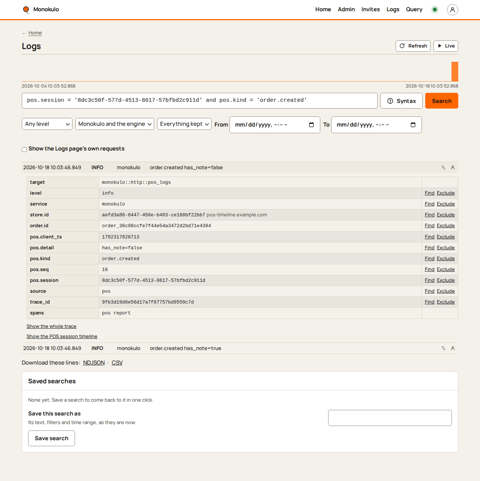Click Find on the service row
This screenshot has width=480, height=481.
coord(429,204)
